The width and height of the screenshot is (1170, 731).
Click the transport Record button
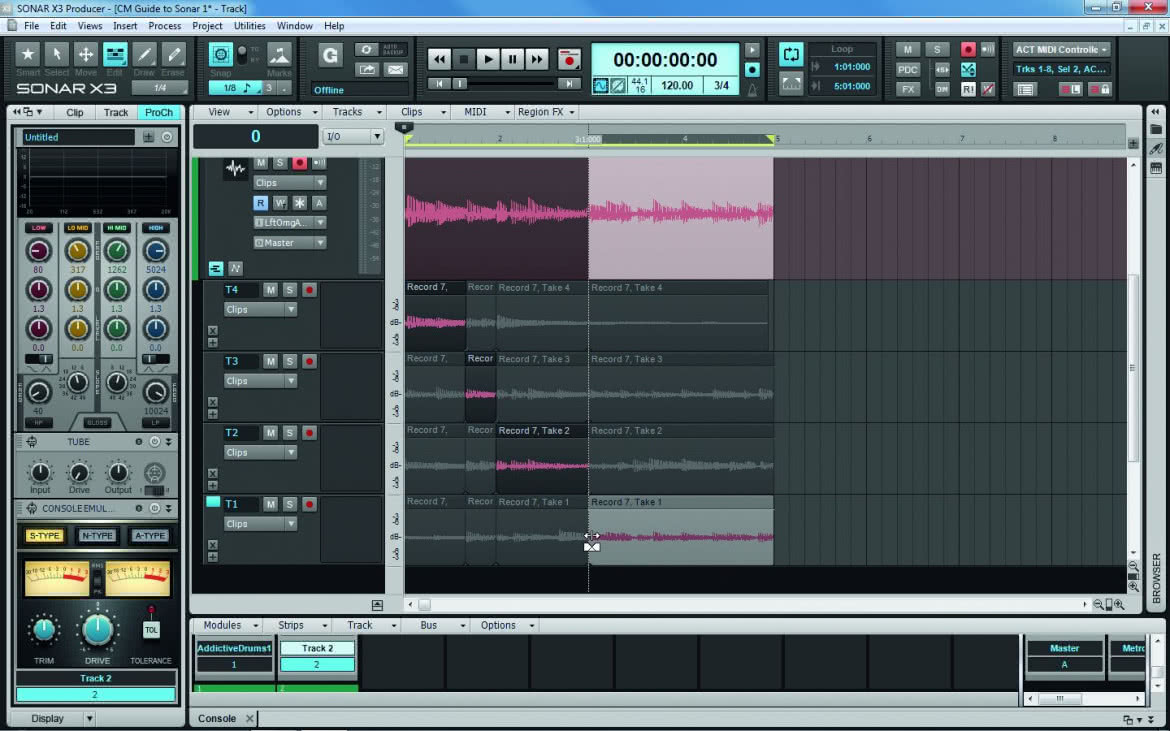click(569, 59)
